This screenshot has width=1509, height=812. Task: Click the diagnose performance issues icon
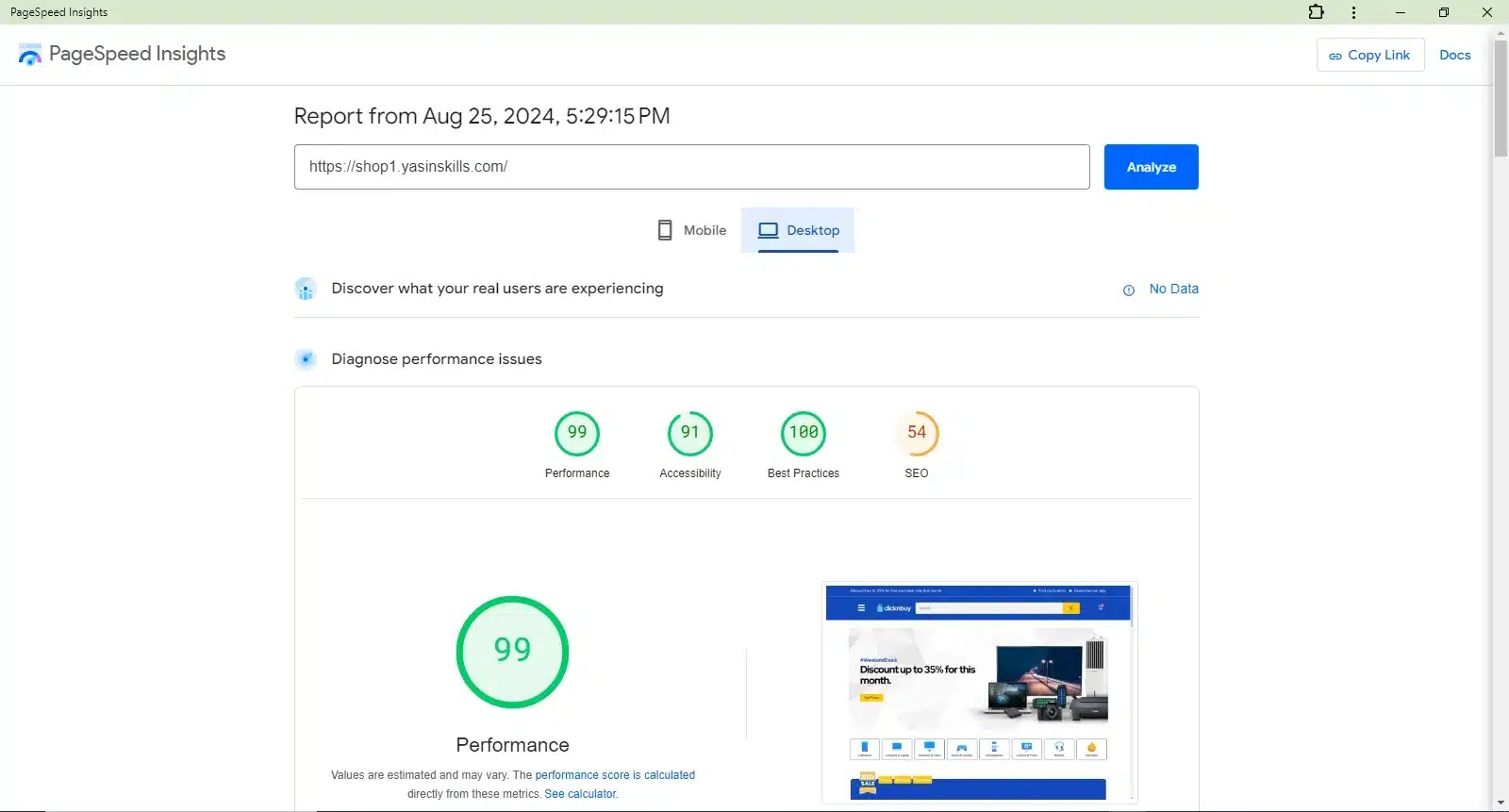click(x=306, y=359)
